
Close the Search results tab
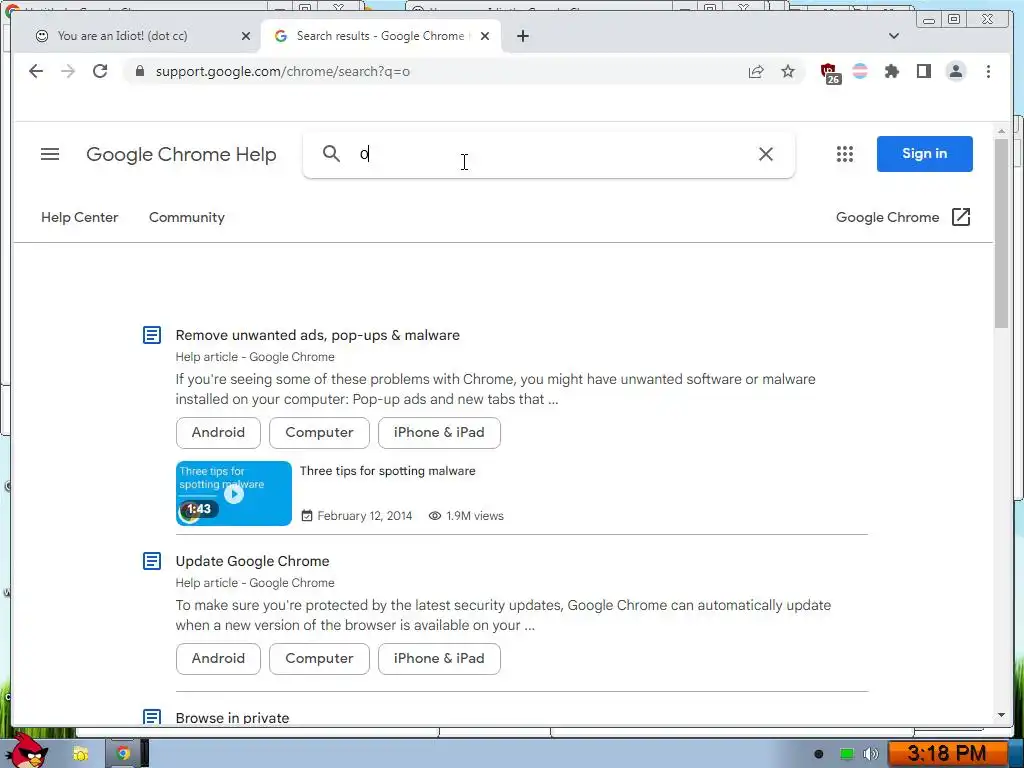pos(485,36)
